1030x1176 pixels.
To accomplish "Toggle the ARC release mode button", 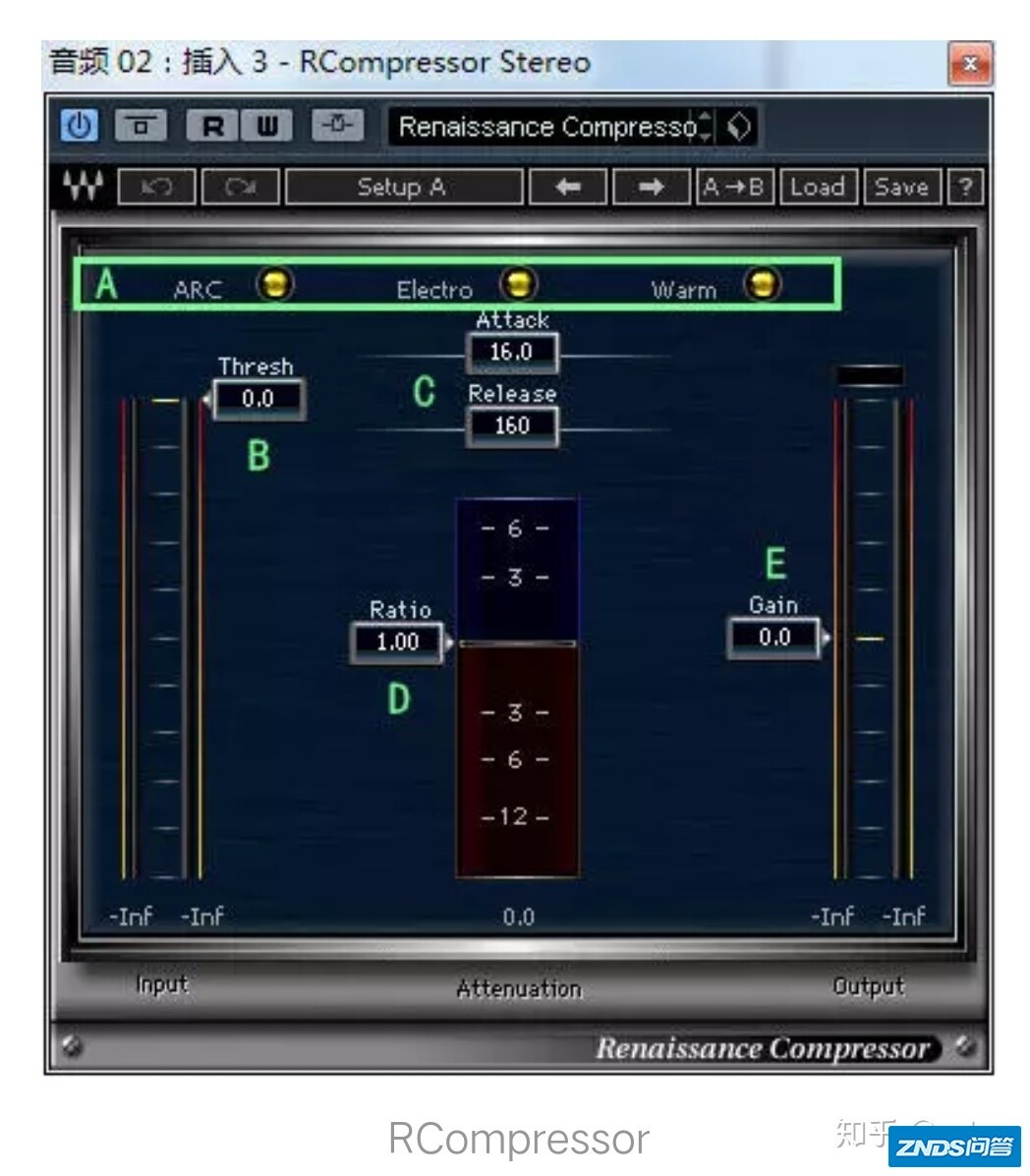I will coord(274,284).
